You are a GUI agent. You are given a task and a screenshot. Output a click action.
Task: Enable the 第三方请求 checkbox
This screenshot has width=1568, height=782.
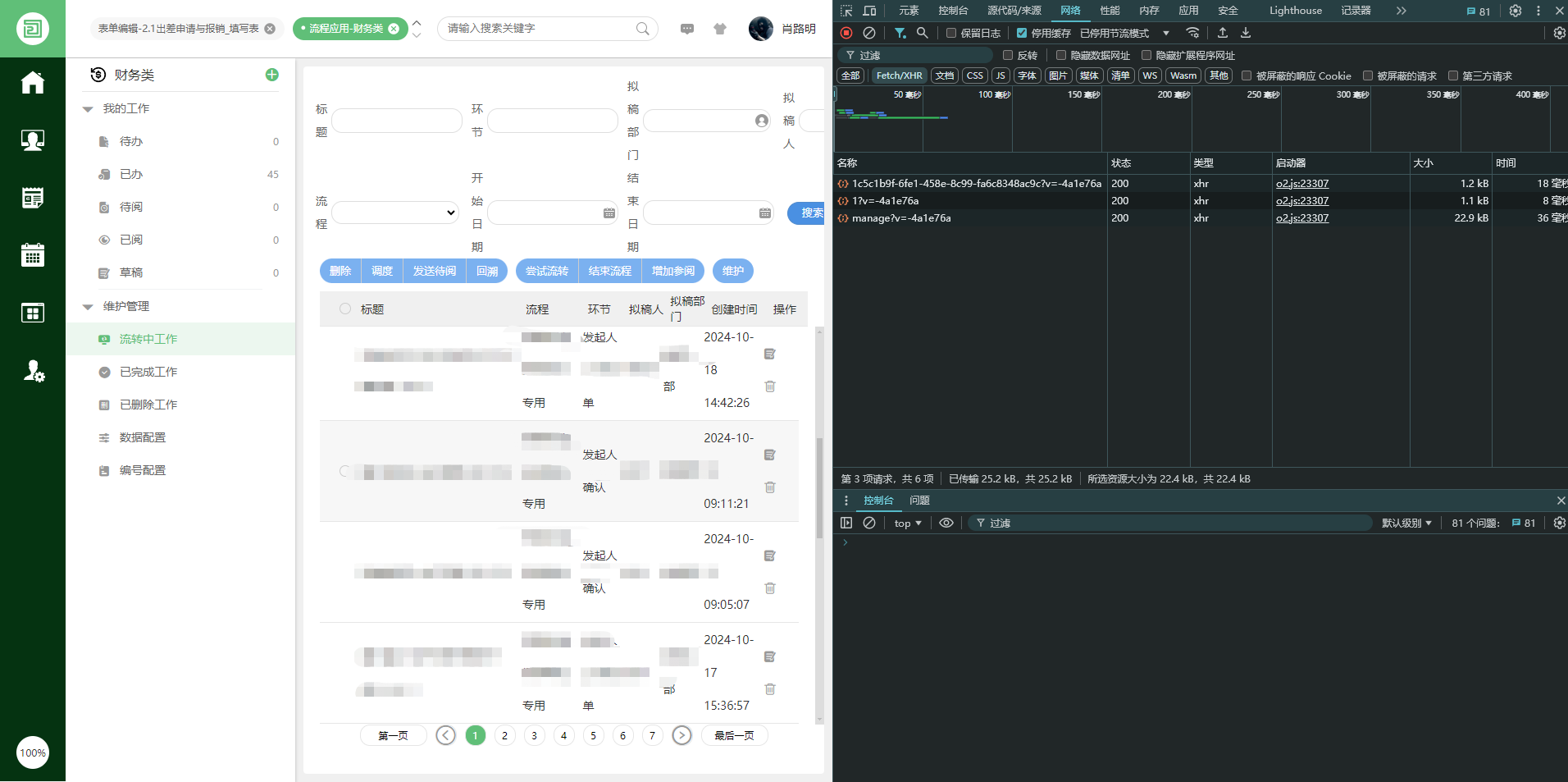(1453, 75)
